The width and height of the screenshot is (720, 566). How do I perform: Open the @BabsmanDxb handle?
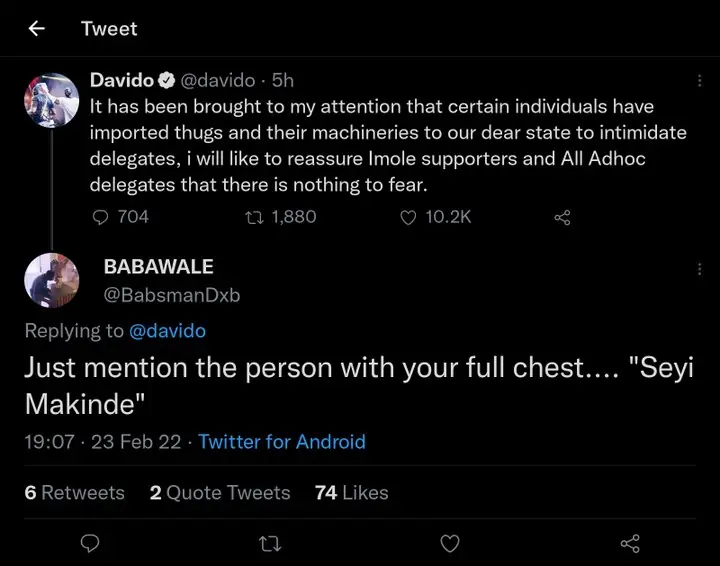(172, 295)
